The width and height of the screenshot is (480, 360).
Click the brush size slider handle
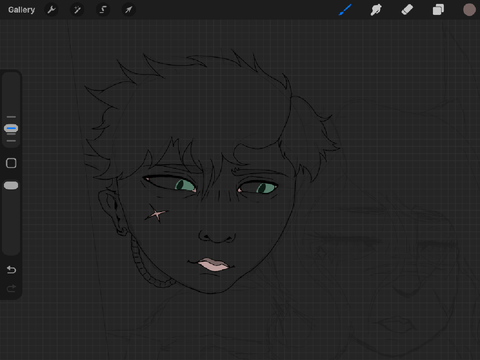11,128
